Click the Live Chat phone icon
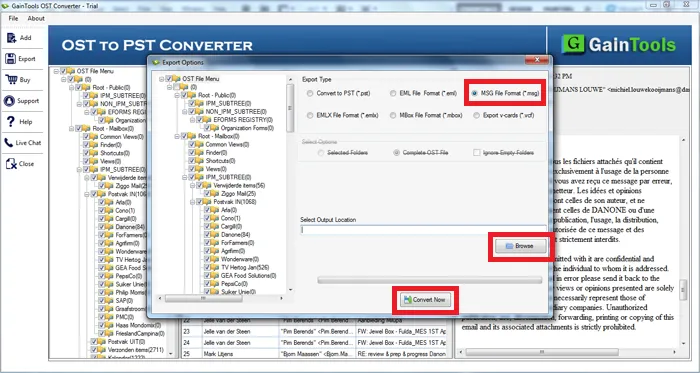The image size is (700, 373). pyautogui.click(x=9, y=142)
